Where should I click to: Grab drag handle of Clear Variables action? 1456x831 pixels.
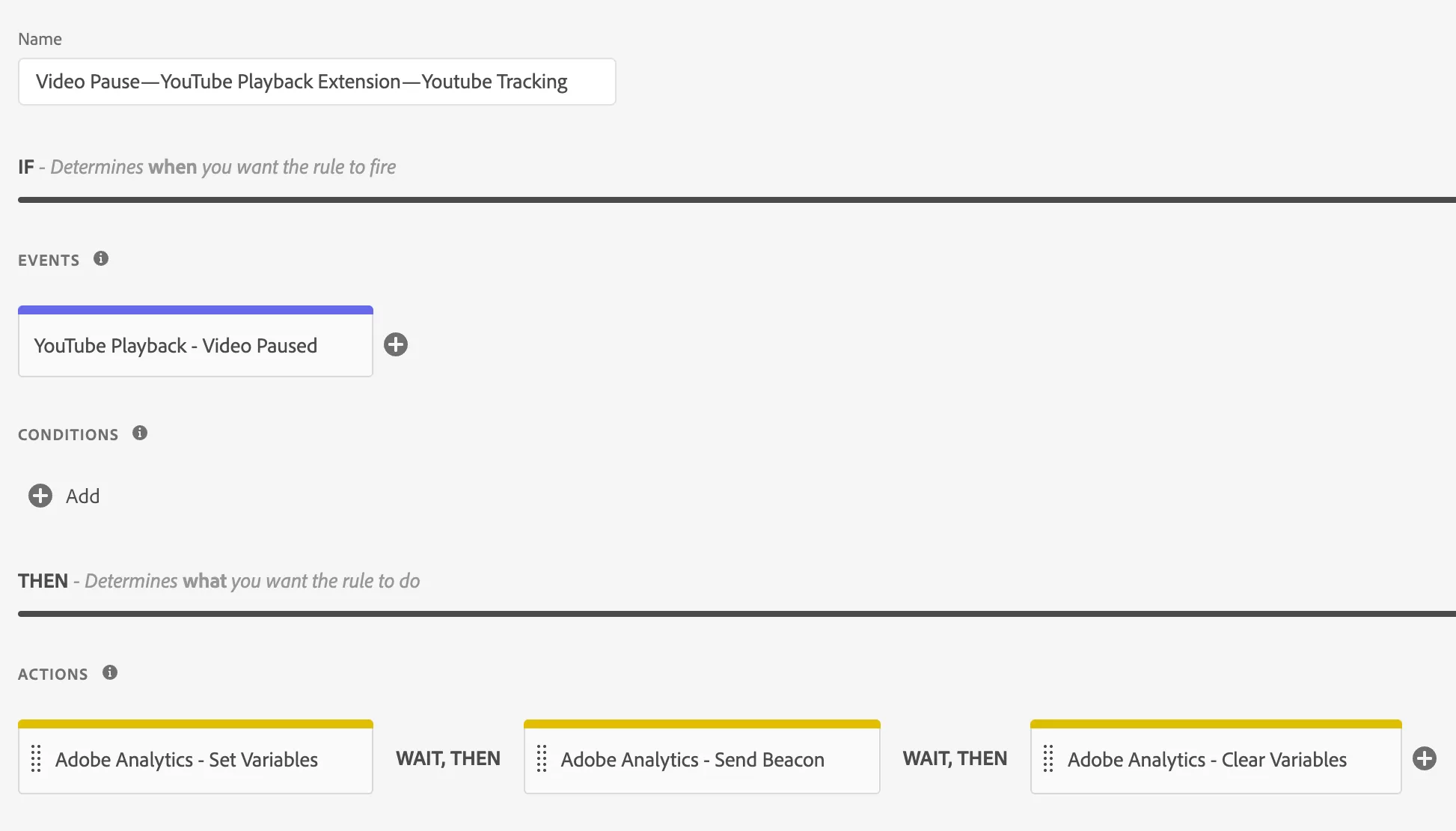(x=1048, y=758)
